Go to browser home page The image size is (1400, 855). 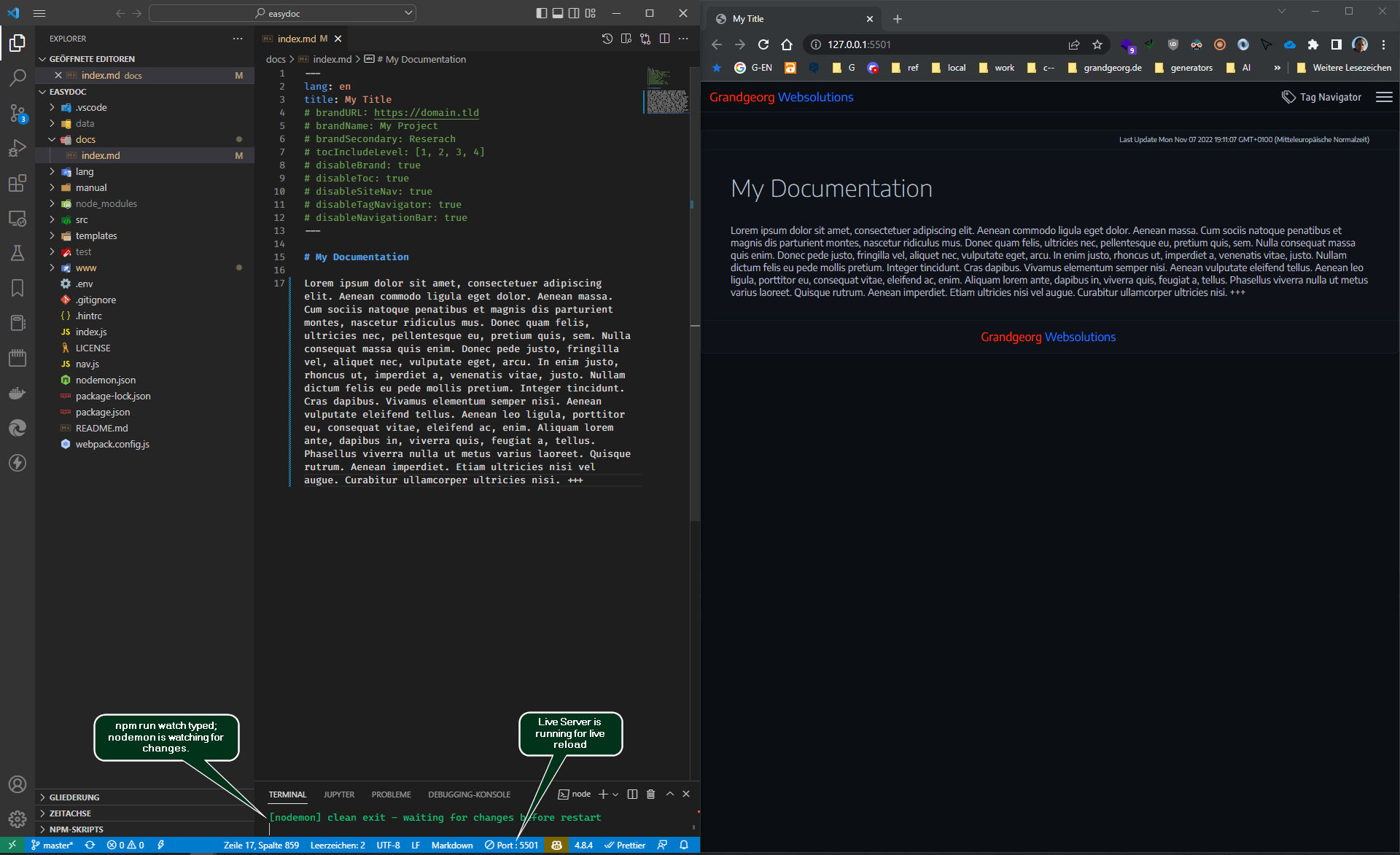(787, 44)
